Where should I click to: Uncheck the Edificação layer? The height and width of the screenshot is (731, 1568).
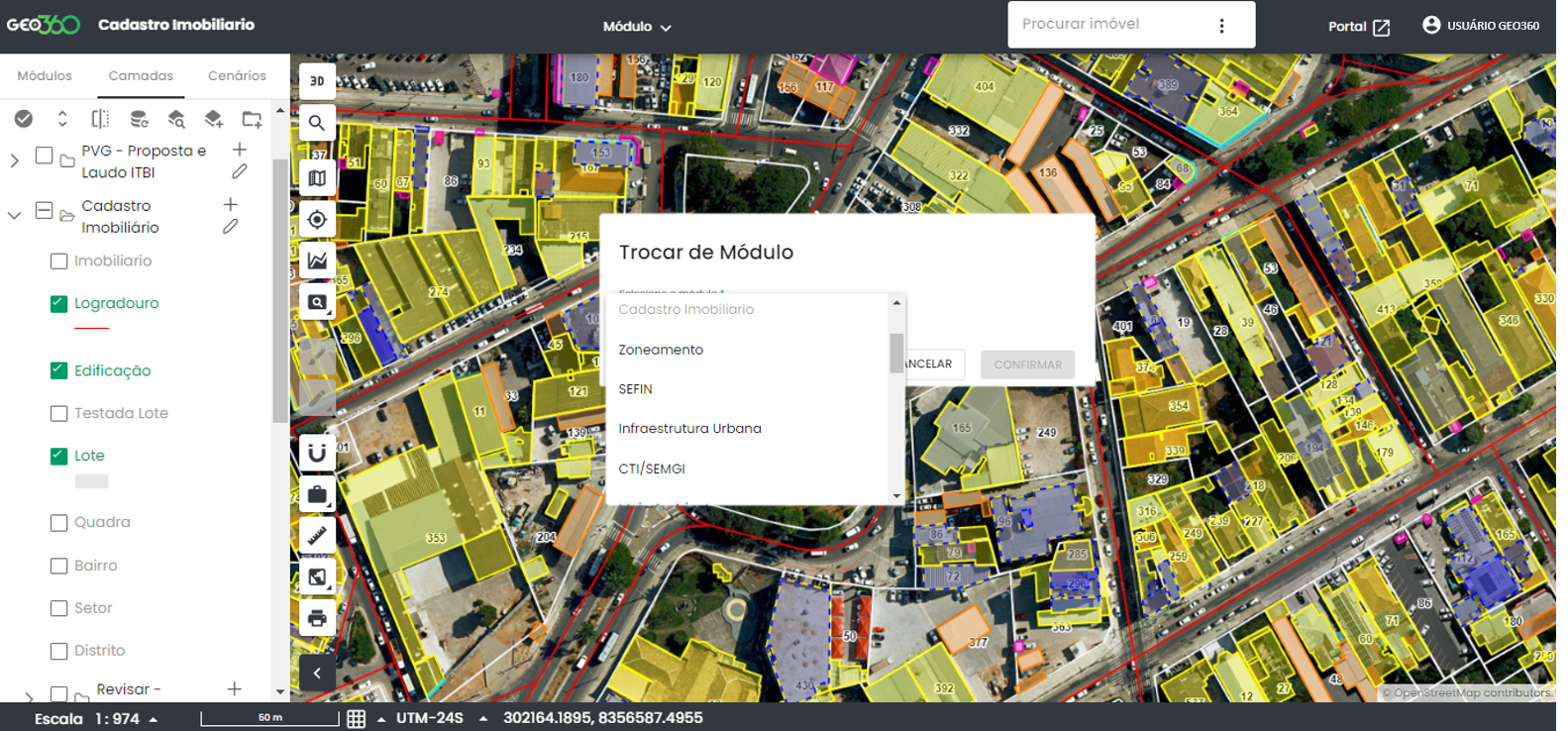(58, 370)
